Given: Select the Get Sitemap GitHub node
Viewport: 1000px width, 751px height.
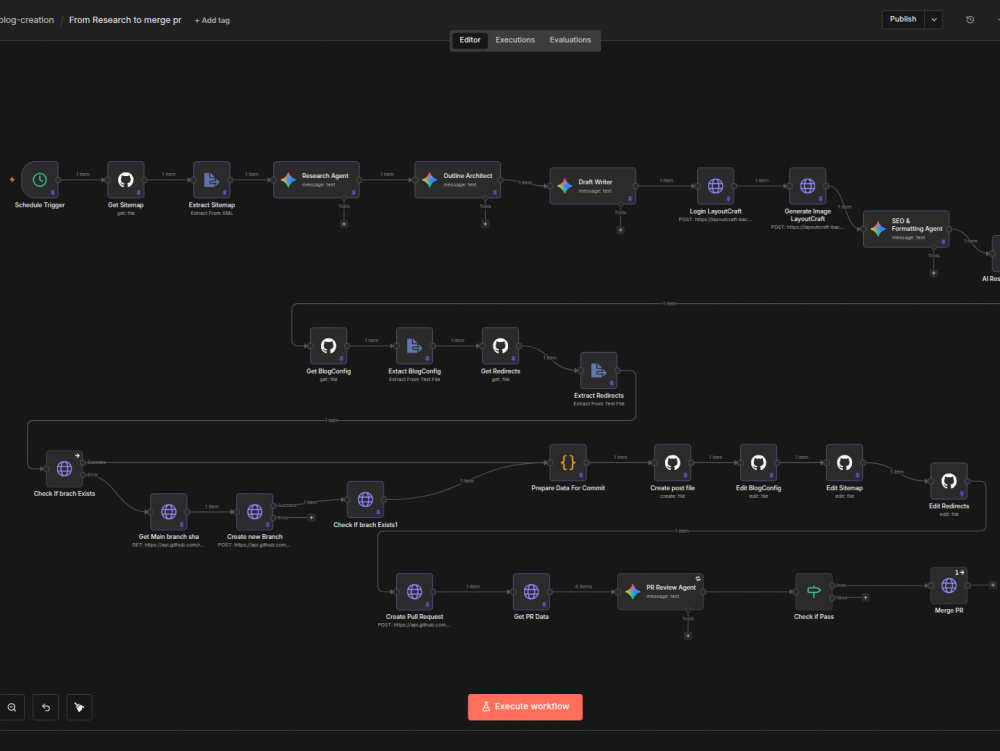Looking at the screenshot, I should pyautogui.click(x=126, y=180).
